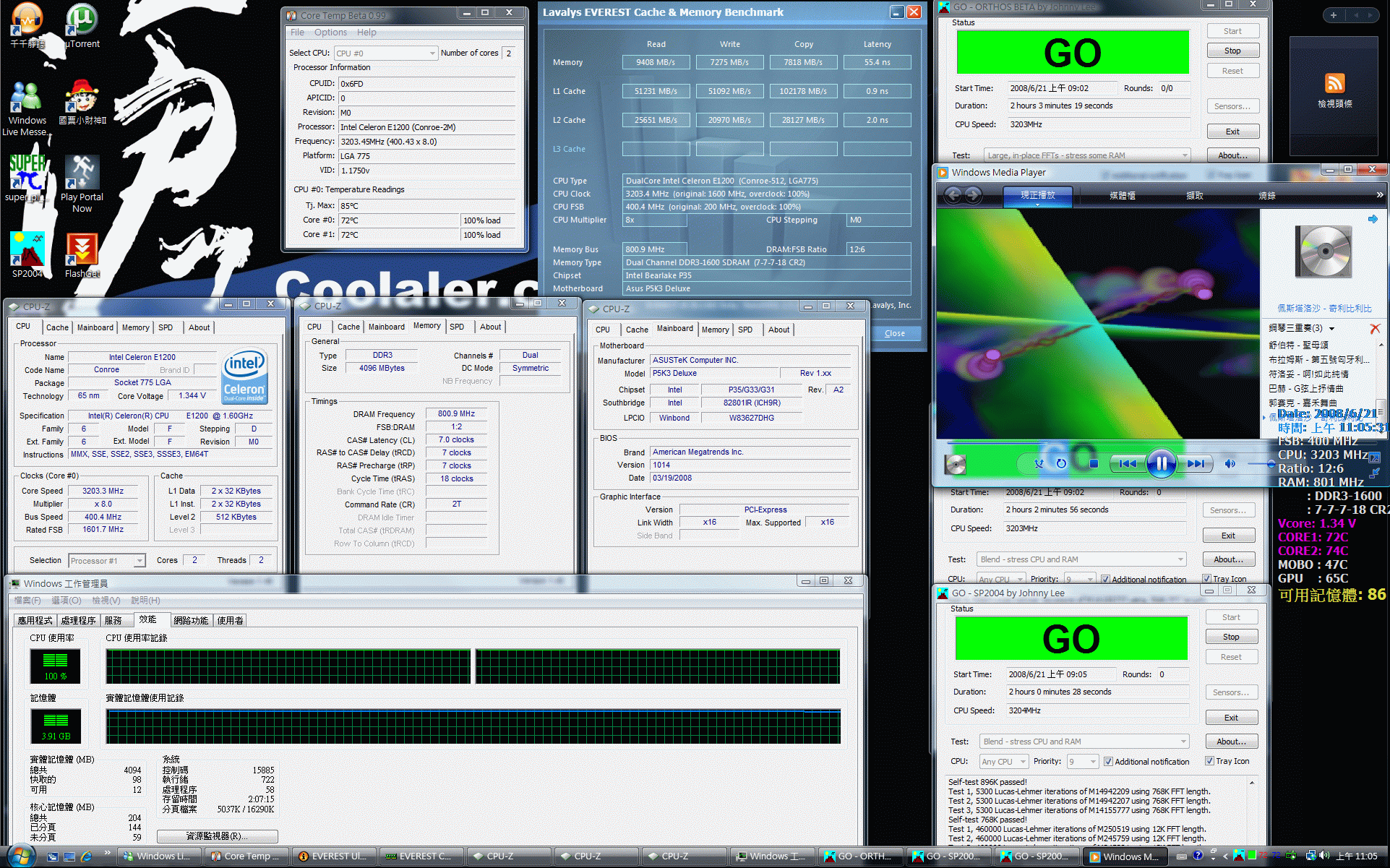This screenshot has width=1390, height=868.
Task: Expand the Media Player playlist title dropdown
Action: point(1331,328)
